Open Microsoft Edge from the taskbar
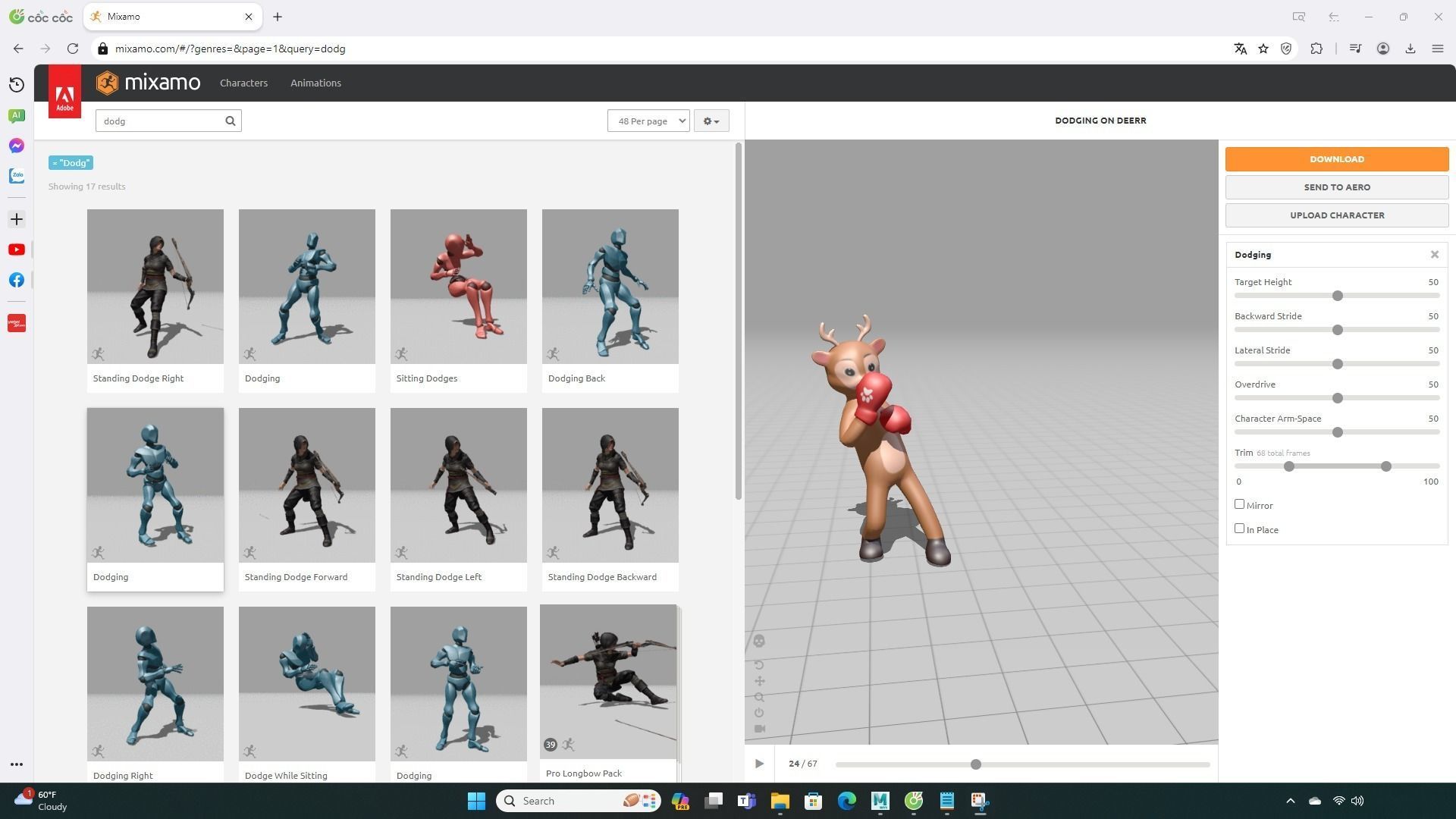 (846, 801)
